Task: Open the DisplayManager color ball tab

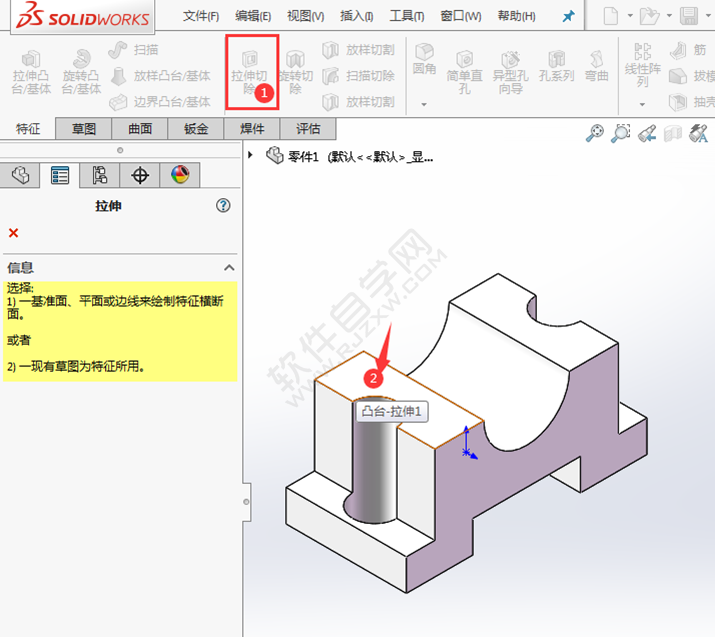Action: [x=180, y=175]
